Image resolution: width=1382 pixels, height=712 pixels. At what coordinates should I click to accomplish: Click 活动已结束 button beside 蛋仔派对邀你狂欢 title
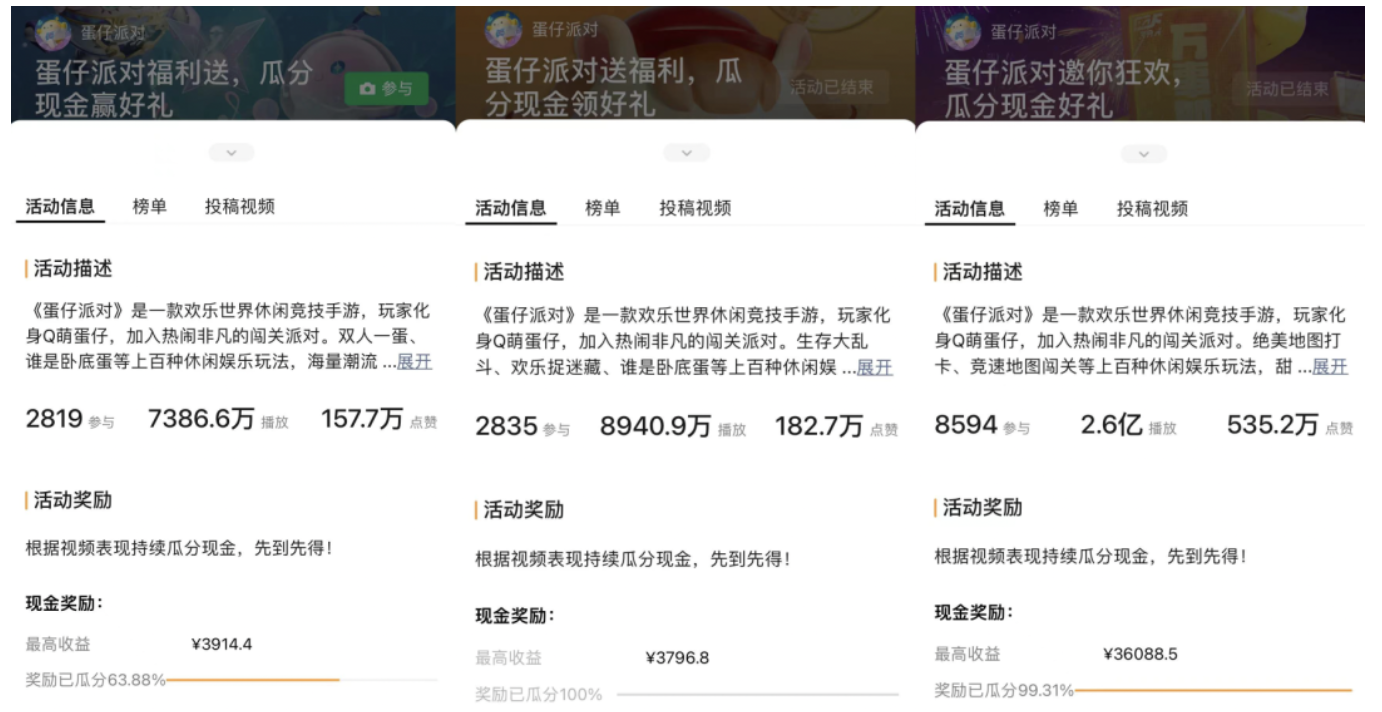1288,89
